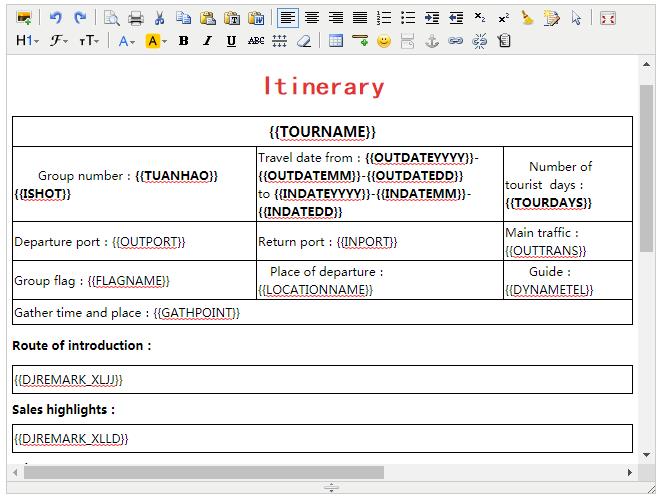661x499 pixels.
Task: Redo the last undone edit
Action: (80, 18)
